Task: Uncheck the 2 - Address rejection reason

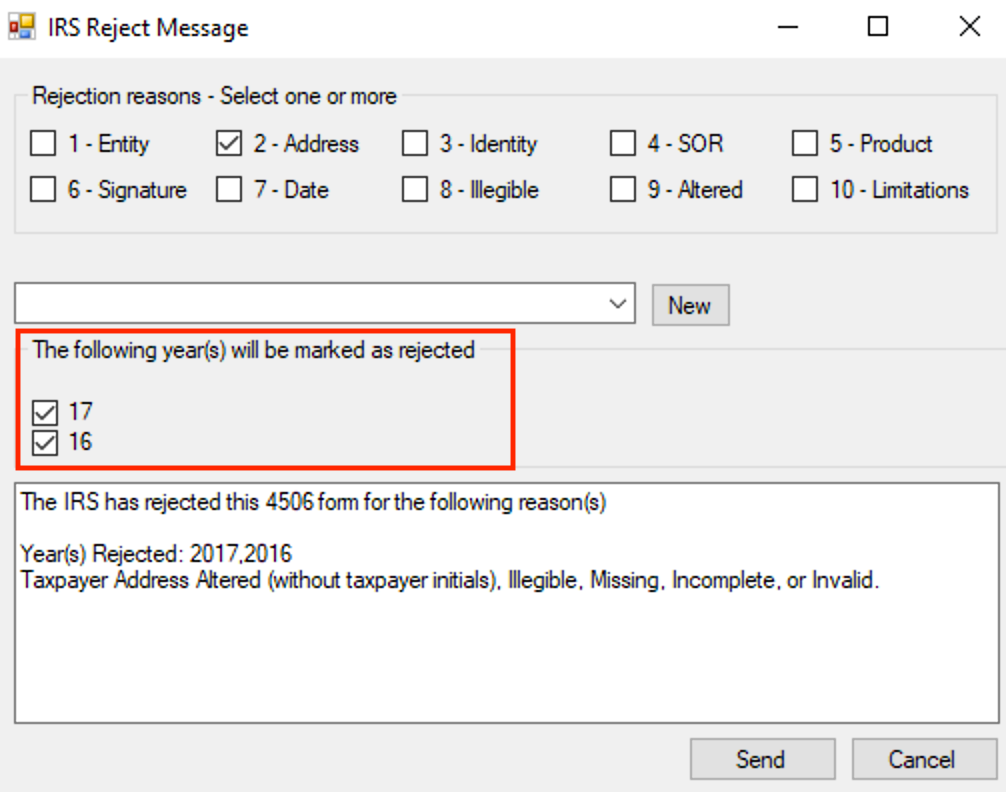Action: point(229,143)
